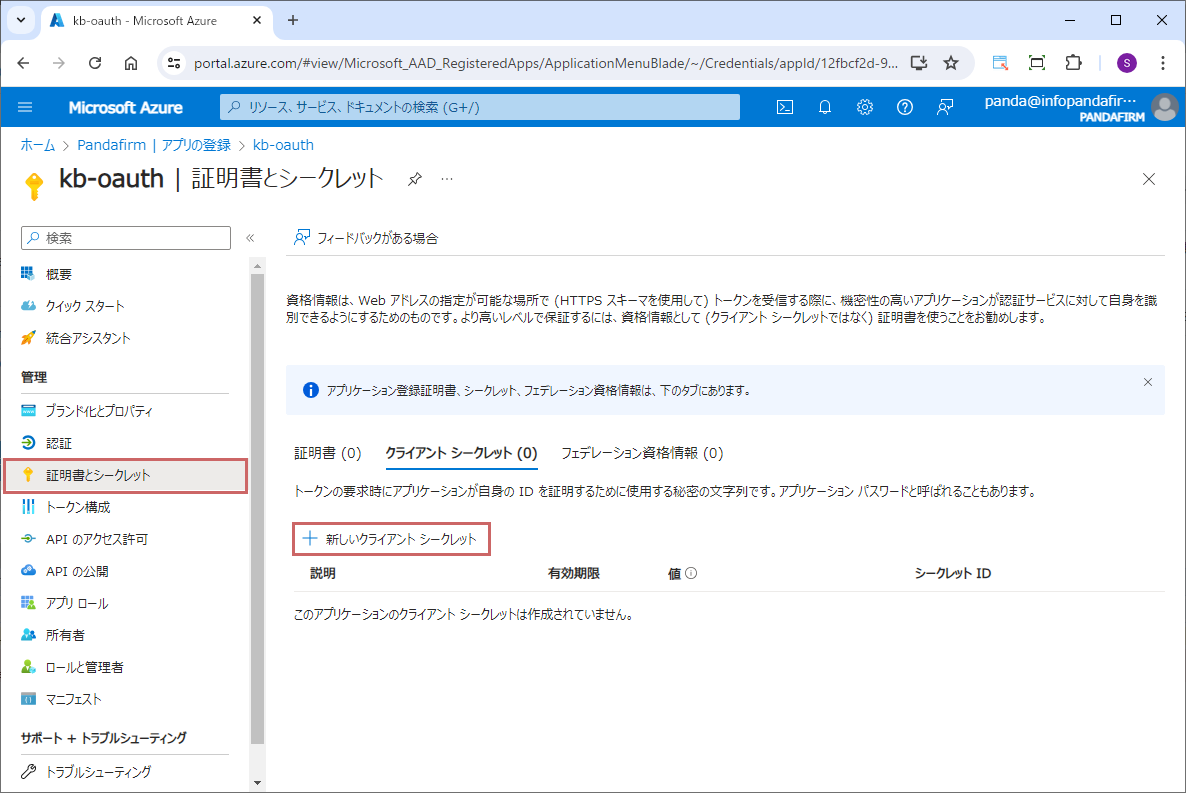Image resolution: width=1186 pixels, height=793 pixels.
Task: Open the notifications bell
Action: [x=825, y=107]
